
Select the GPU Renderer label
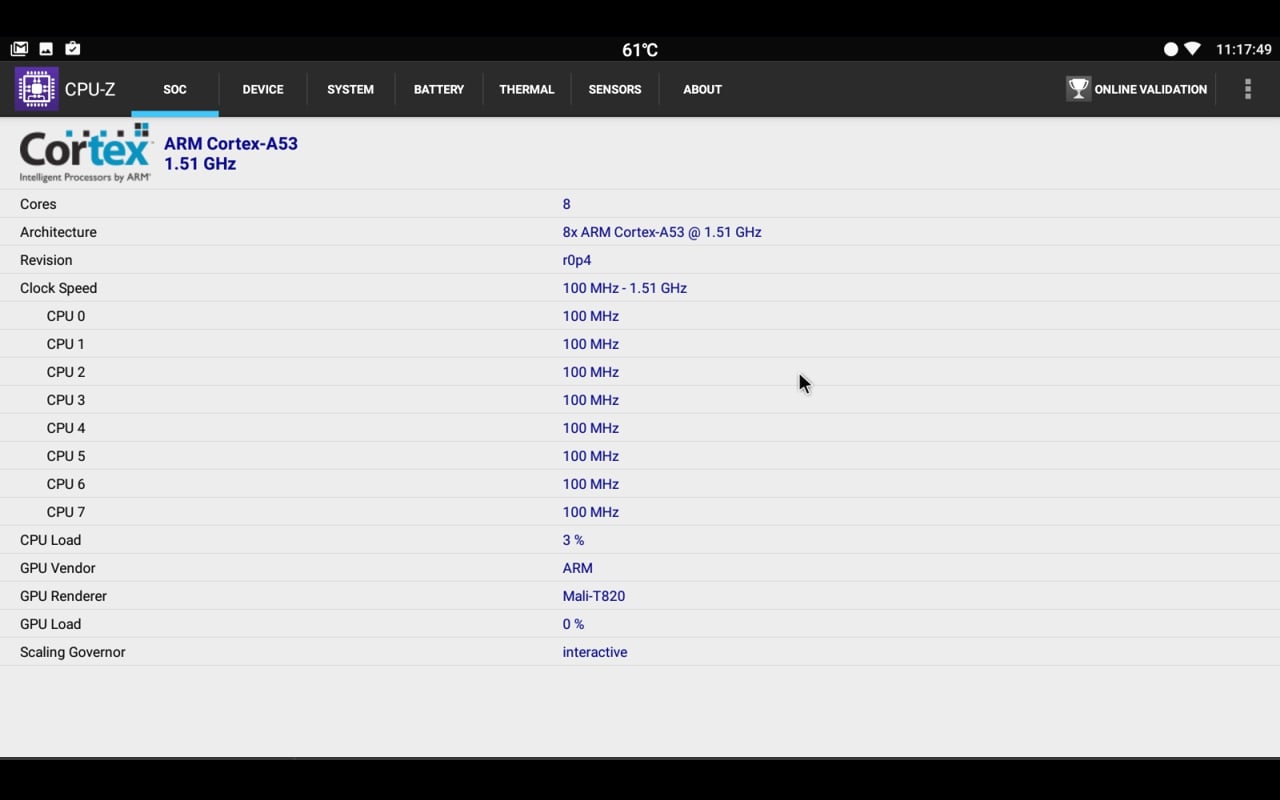[63, 596]
